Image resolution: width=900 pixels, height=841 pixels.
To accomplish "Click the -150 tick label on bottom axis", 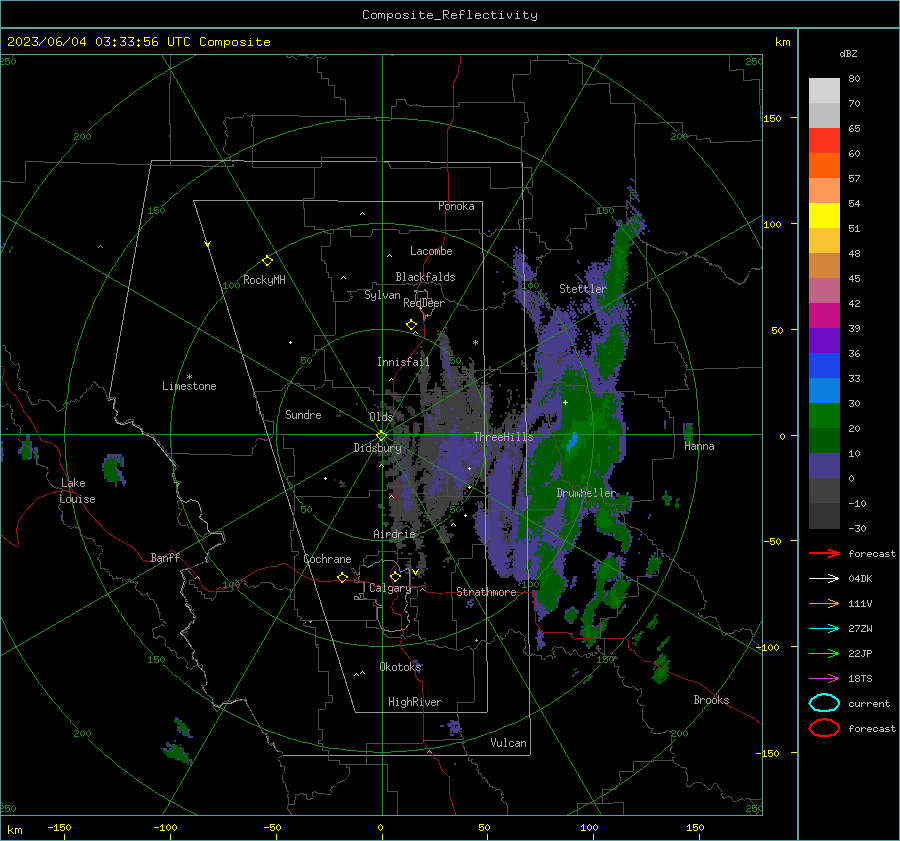I will [x=59, y=827].
